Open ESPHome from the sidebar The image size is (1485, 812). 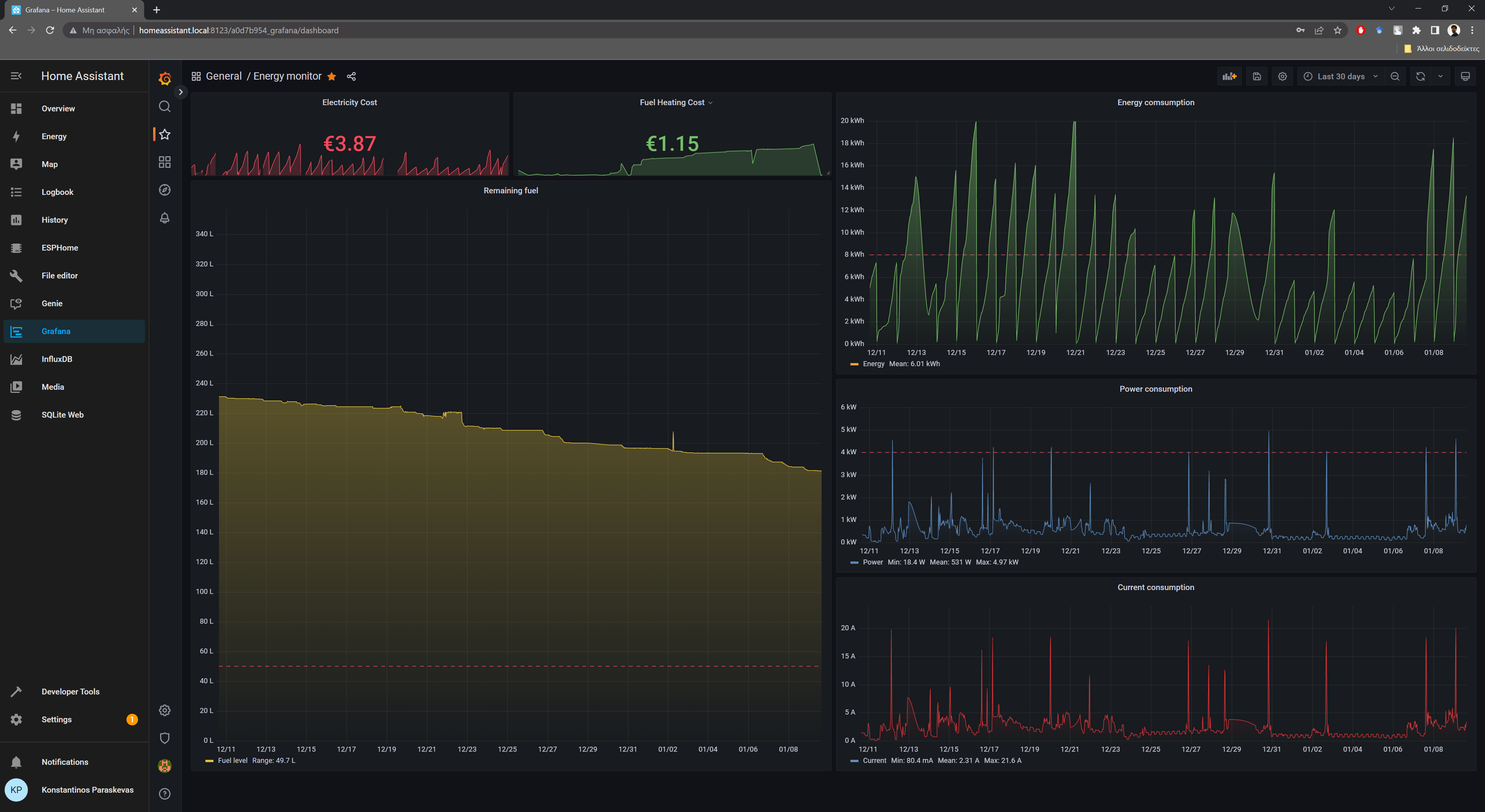tap(60, 247)
